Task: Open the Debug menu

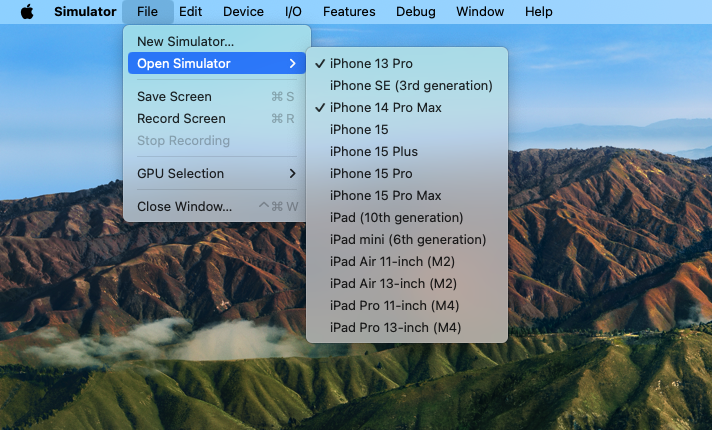Action: click(x=415, y=12)
